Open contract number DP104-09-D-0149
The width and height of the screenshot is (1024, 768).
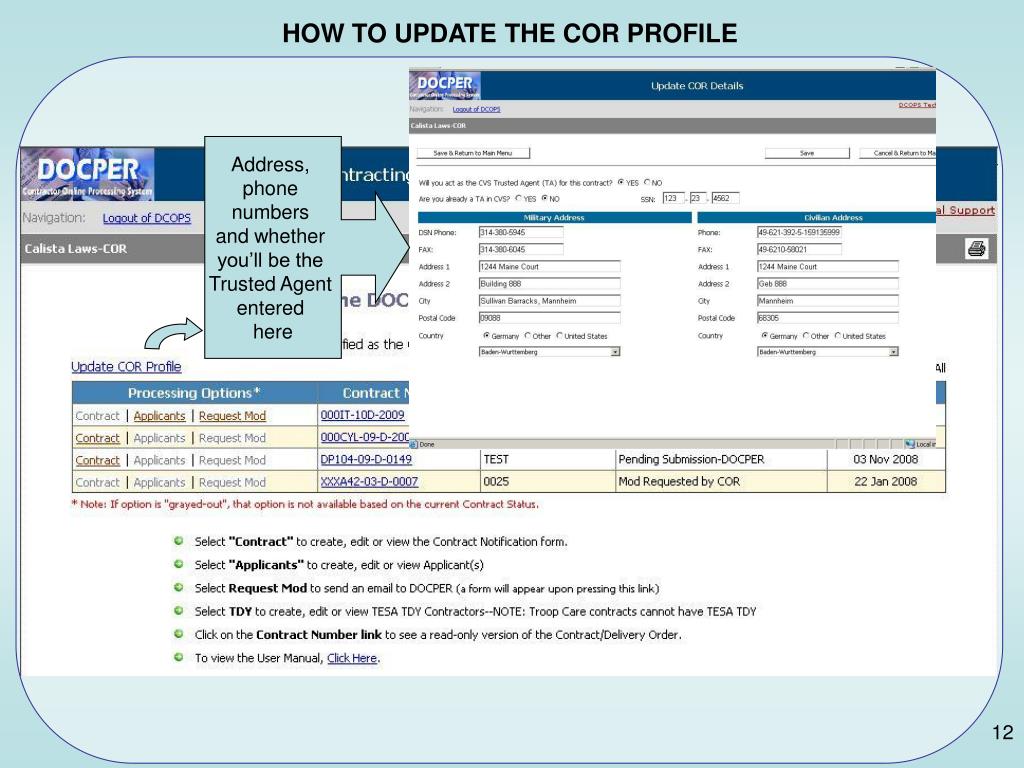pyautogui.click(x=366, y=459)
